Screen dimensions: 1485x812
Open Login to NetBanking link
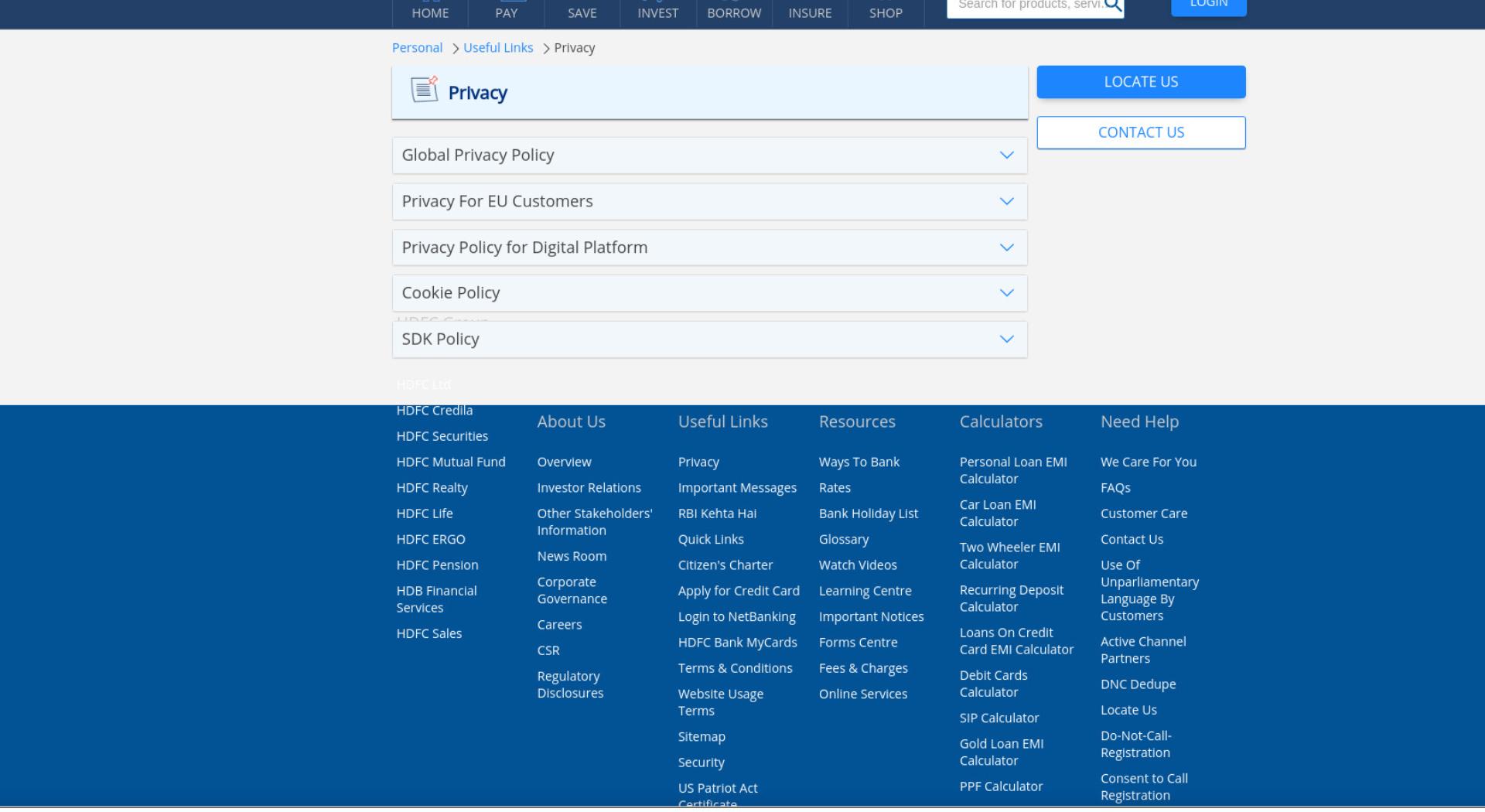737,616
